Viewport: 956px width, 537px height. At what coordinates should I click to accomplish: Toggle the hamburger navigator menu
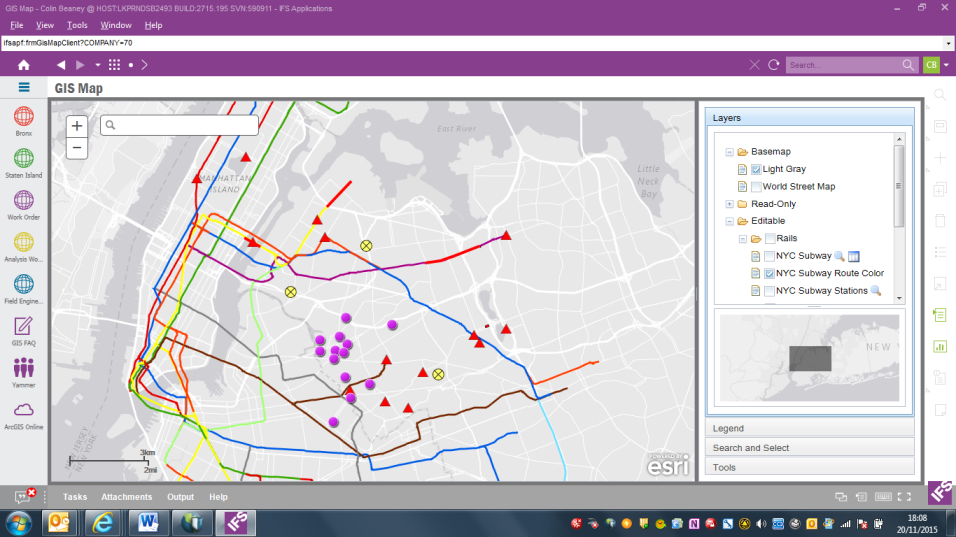tap(24, 87)
